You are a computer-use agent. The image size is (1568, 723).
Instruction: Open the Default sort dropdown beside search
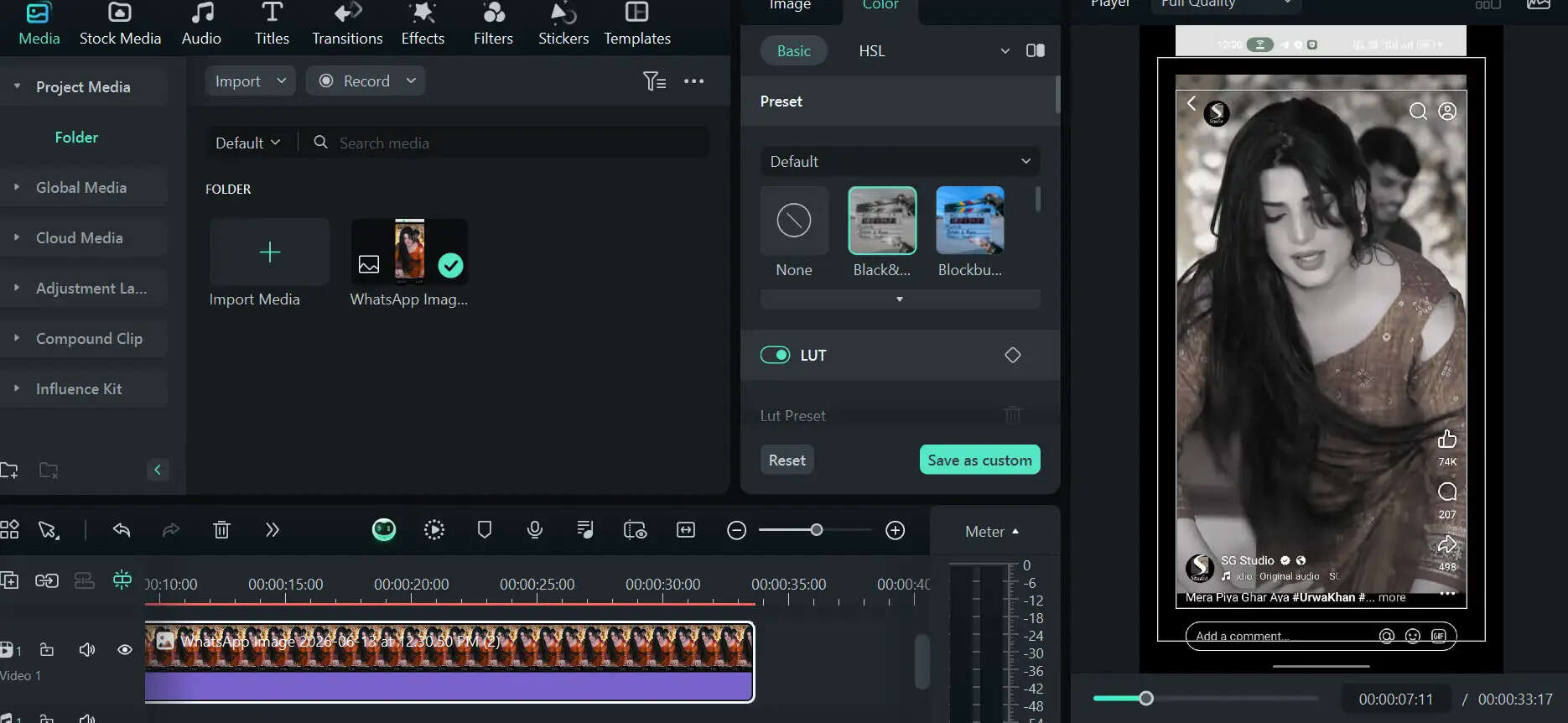(x=247, y=143)
